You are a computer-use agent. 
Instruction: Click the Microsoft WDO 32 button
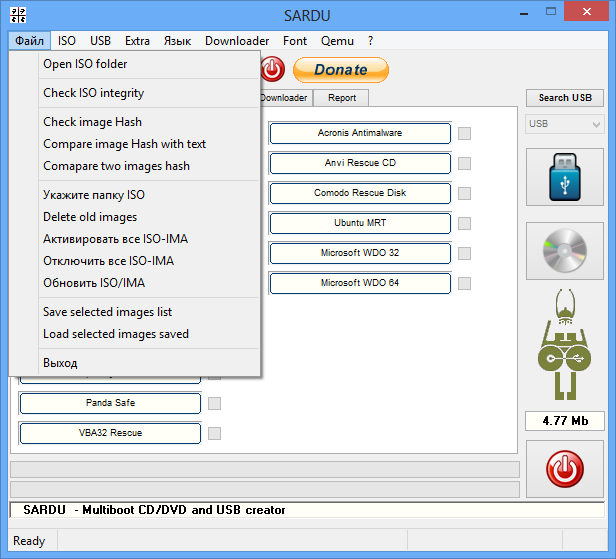[360, 253]
